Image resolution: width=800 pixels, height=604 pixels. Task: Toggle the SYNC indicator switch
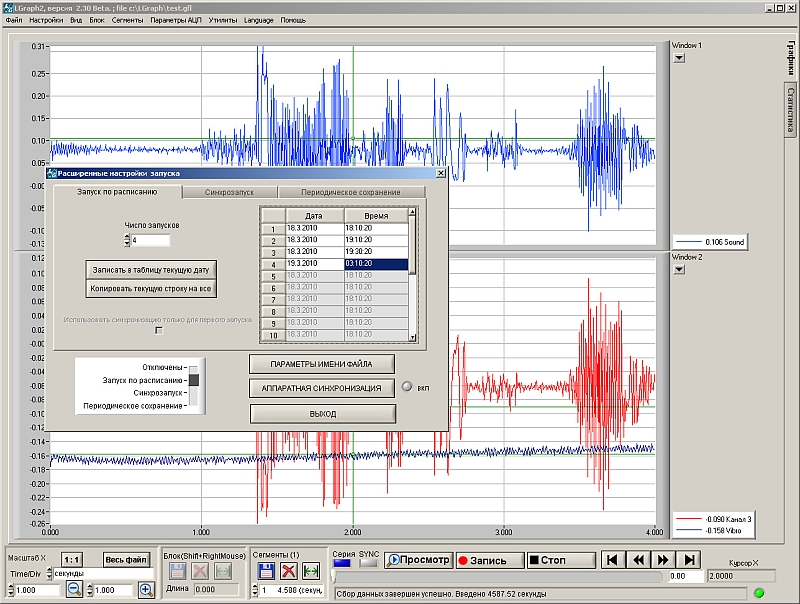click(x=369, y=563)
